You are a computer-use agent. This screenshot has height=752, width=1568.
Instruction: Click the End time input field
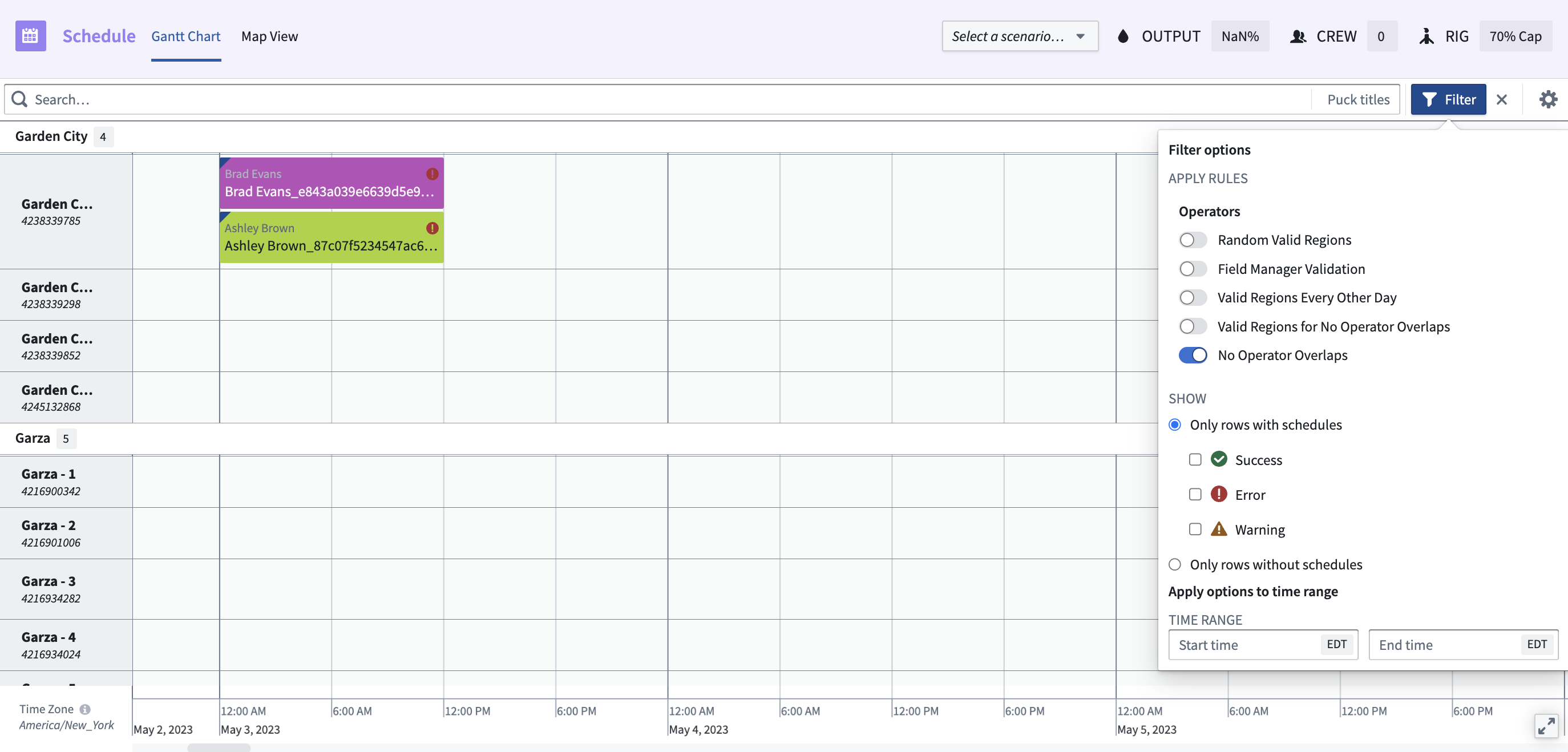[1464, 645]
